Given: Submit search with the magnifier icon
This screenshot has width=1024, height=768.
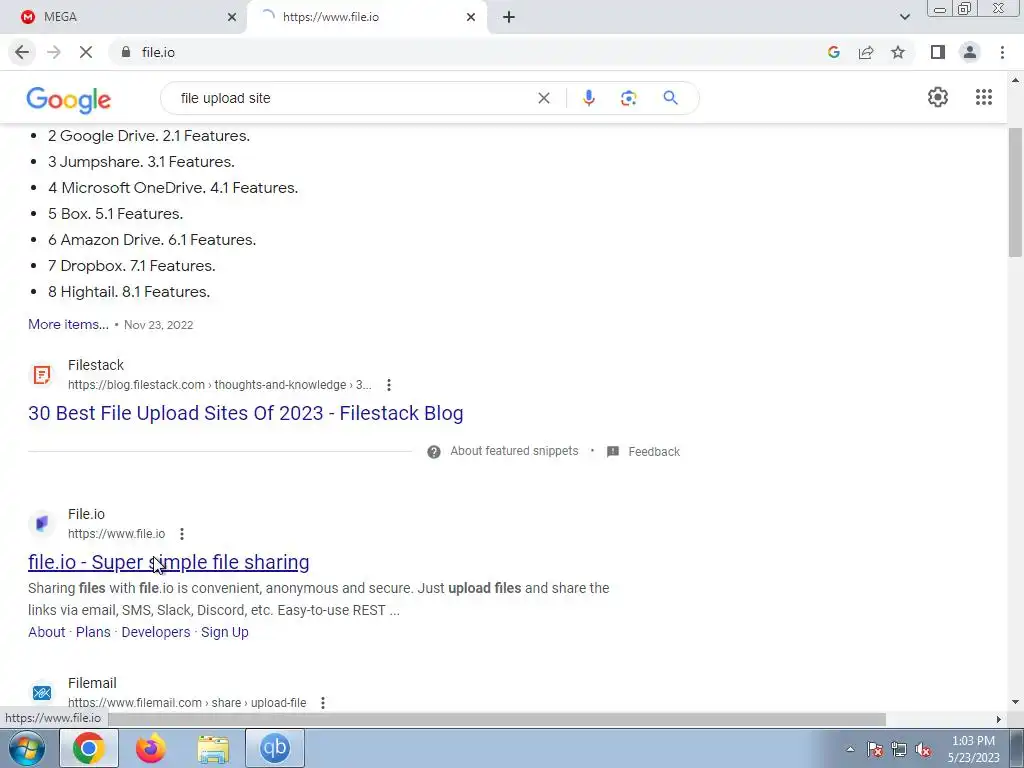Looking at the screenshot, I should coord(670,98).
